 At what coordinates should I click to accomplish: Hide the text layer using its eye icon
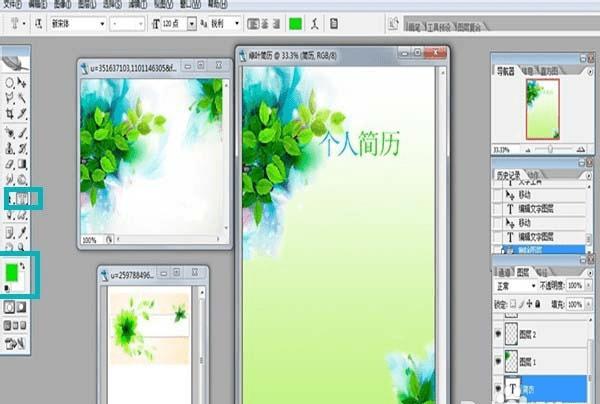click(x=498, y=389)
